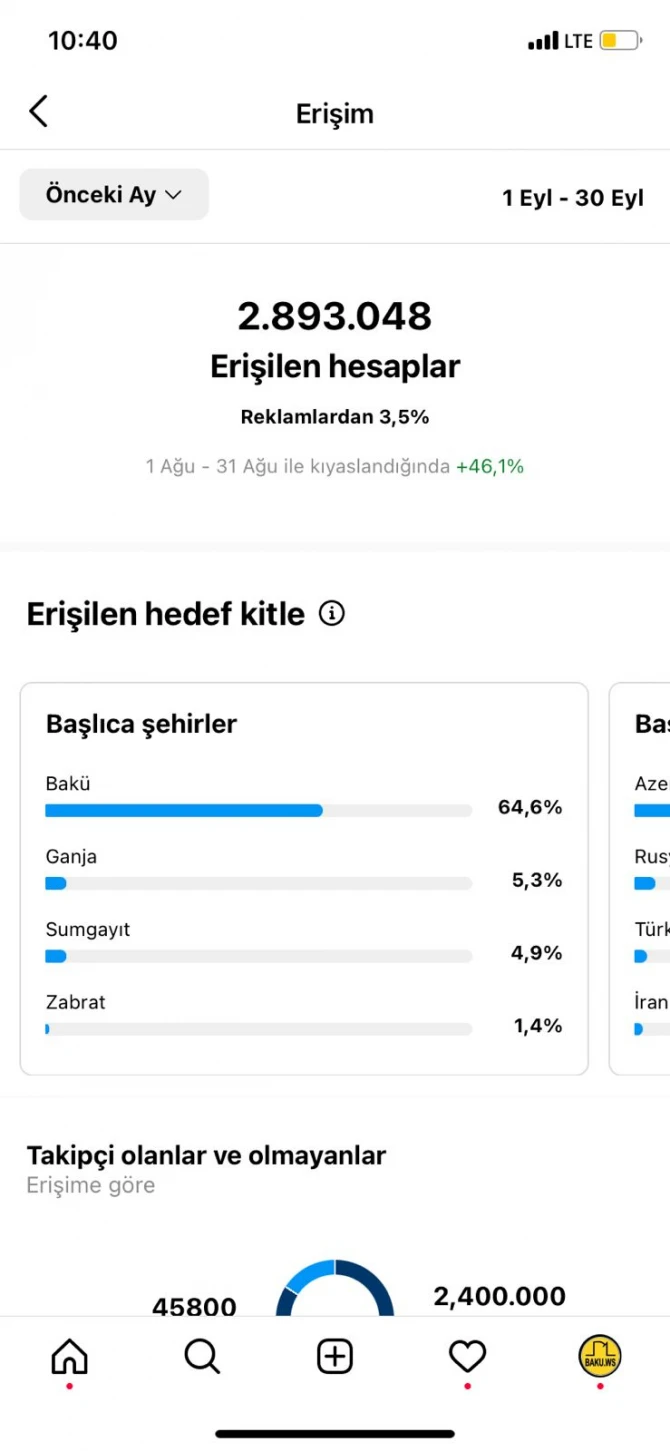The image size is (670, 1451).
Task: Tap the battery indicator in status bar
Action: click(621, 41)
